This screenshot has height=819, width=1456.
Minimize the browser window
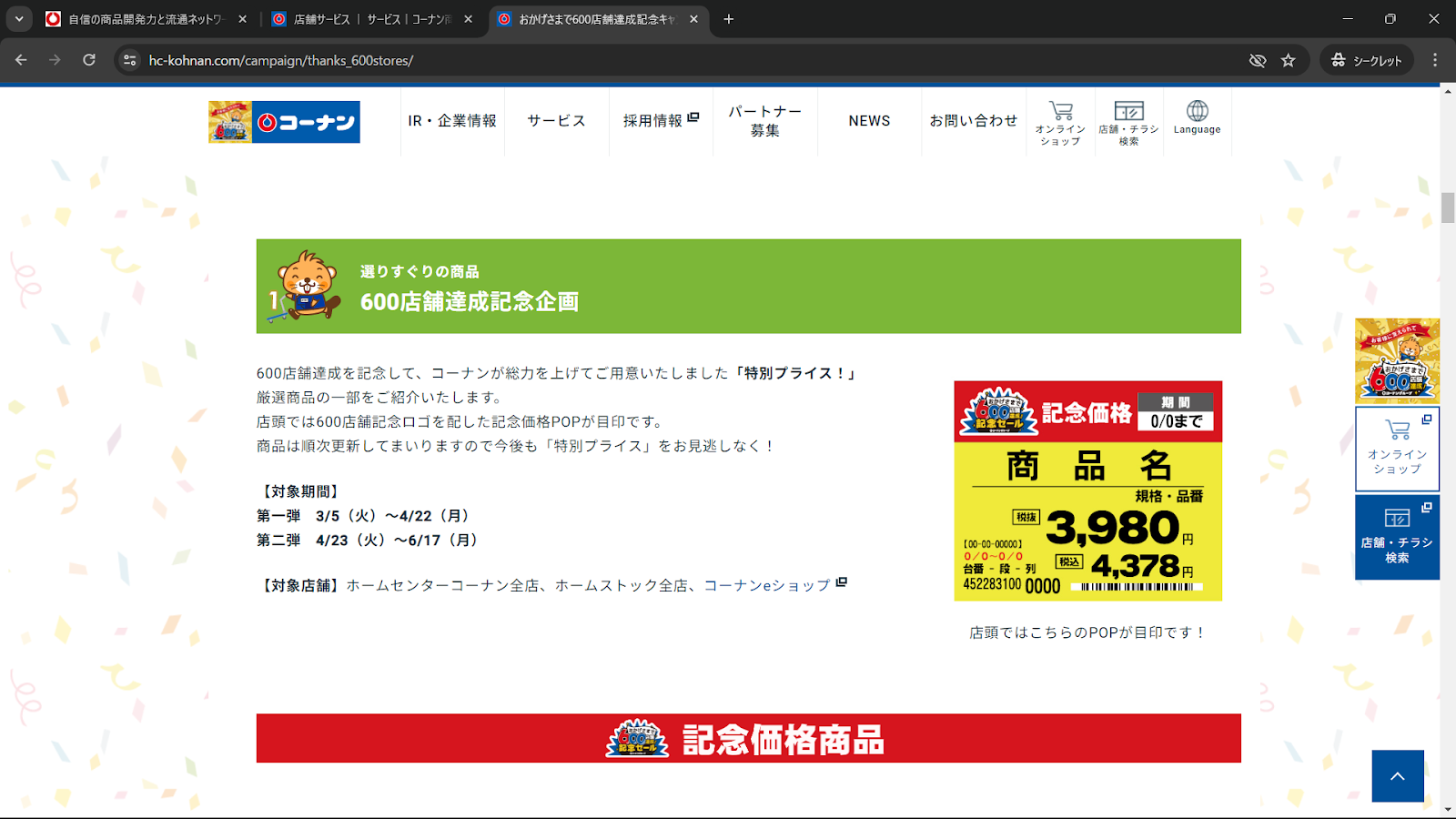[1348, 18]
